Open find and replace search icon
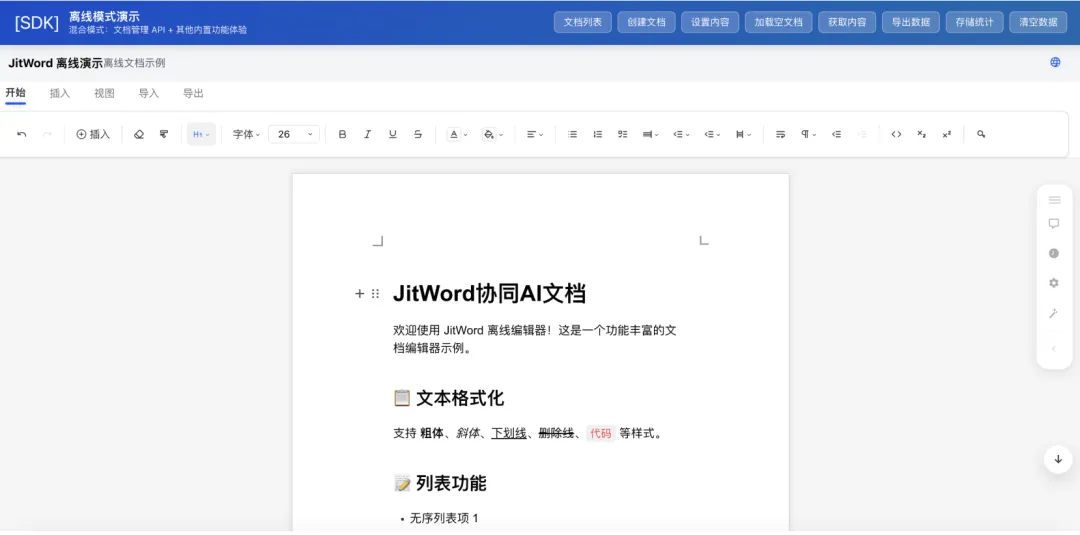The width and height of the screenshot is (1080, 535). (x=981, y=134)
